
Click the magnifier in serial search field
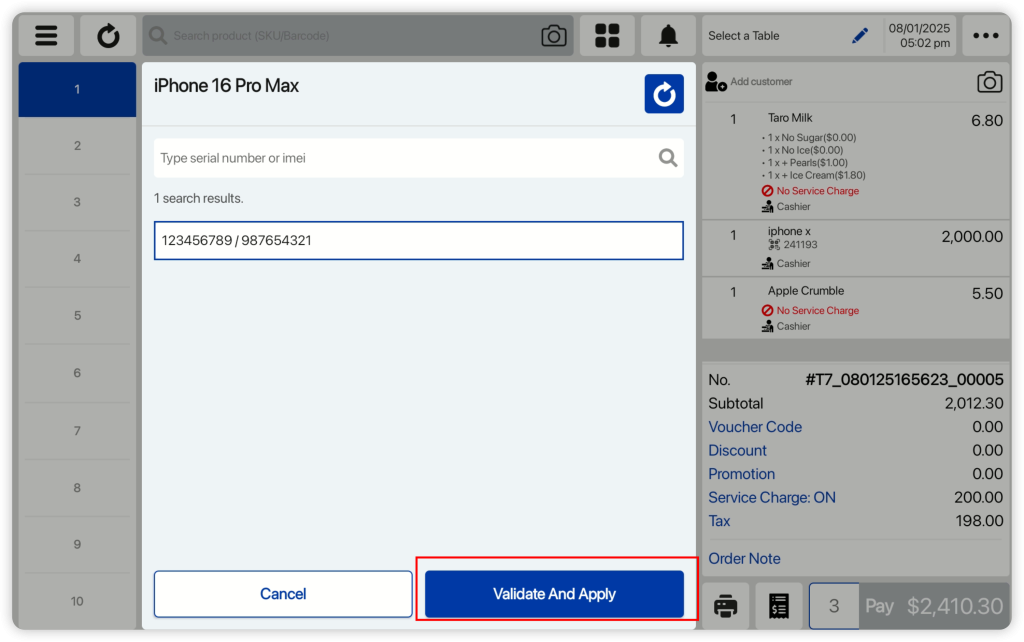point(668,158)
